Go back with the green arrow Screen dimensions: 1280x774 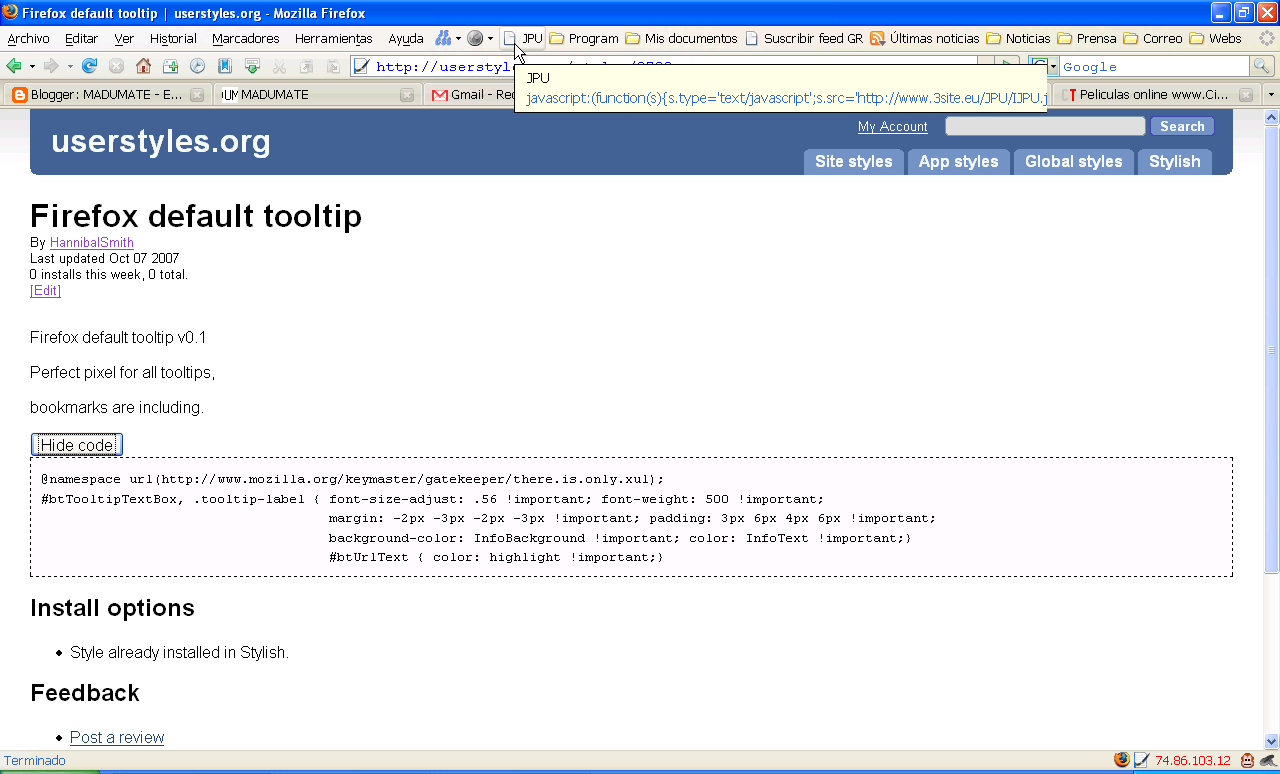click(14, 66)
